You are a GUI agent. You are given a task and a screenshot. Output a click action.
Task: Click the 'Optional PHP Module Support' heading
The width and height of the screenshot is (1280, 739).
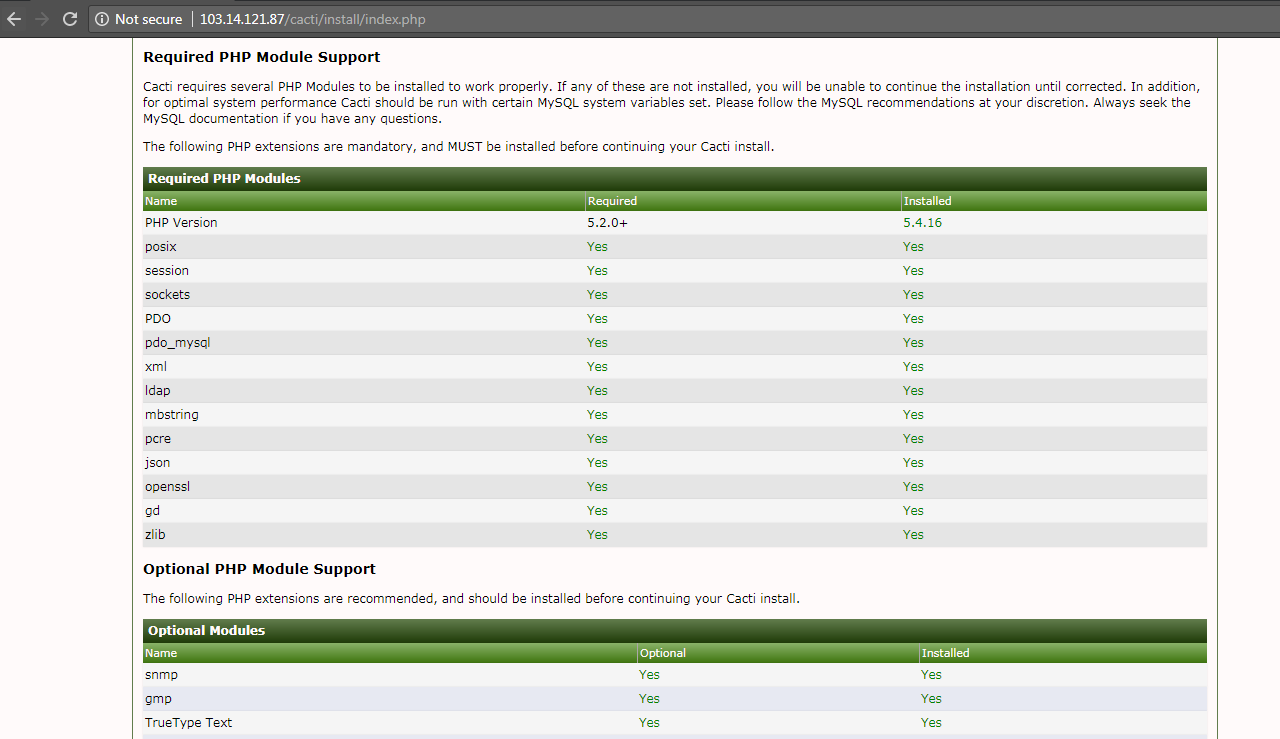click(258, 568)
